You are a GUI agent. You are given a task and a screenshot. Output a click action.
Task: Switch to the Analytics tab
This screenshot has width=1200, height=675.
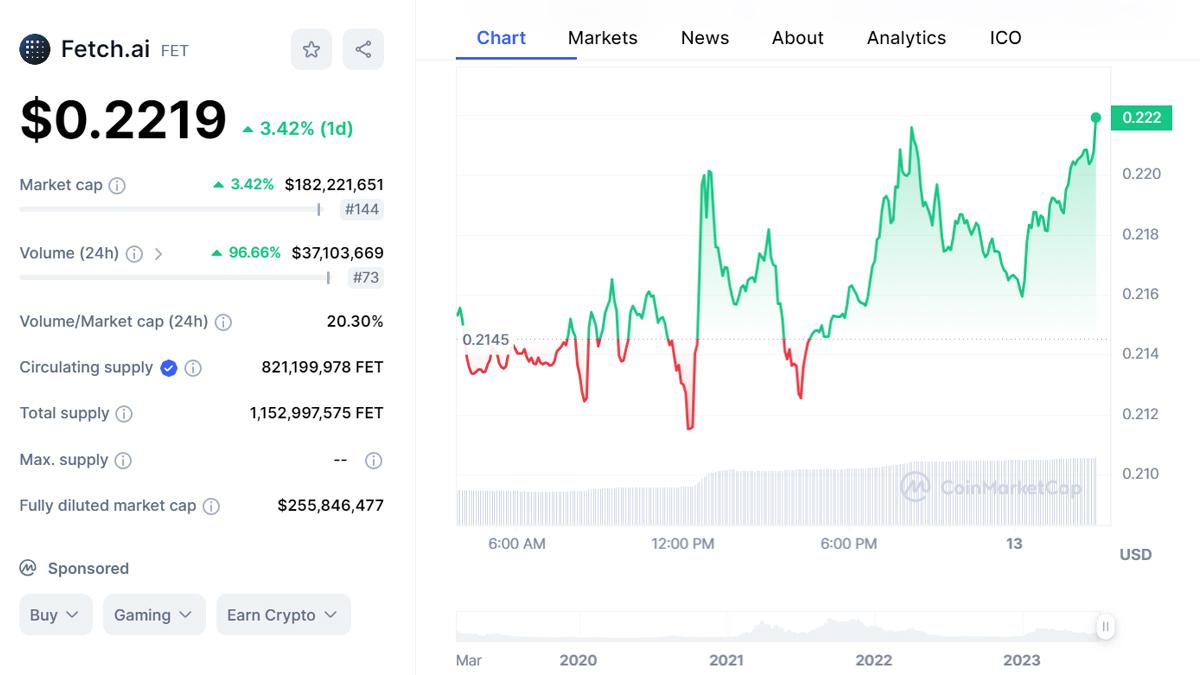(x=907, y=38)
